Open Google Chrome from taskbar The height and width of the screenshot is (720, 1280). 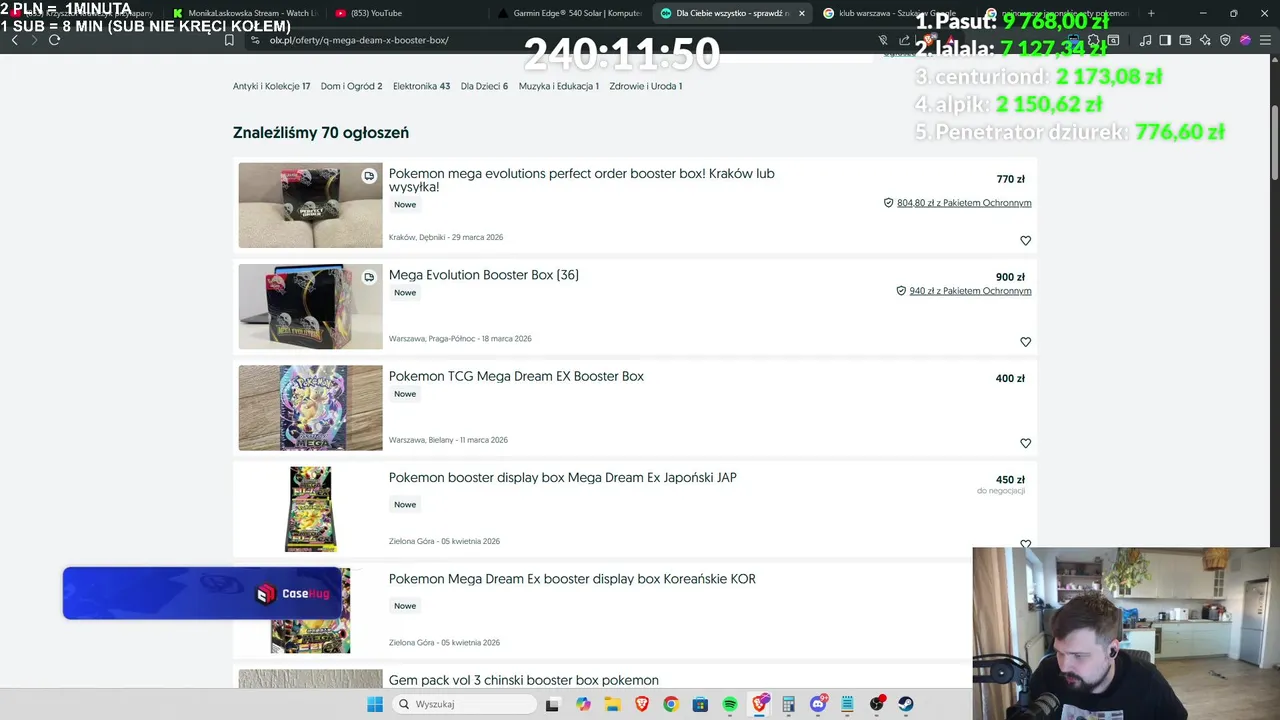[671, 704]
